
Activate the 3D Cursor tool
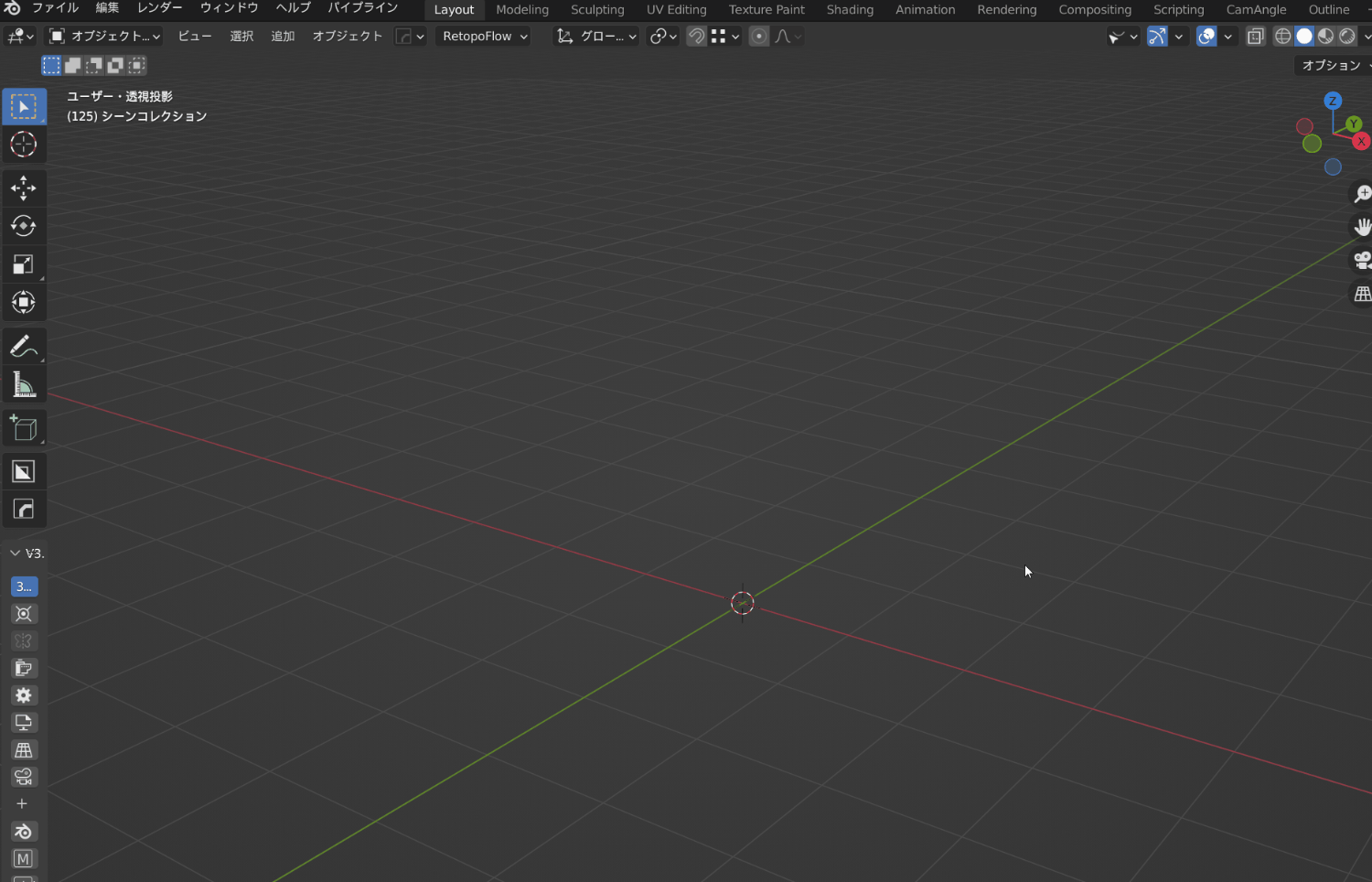pos(24,145)
